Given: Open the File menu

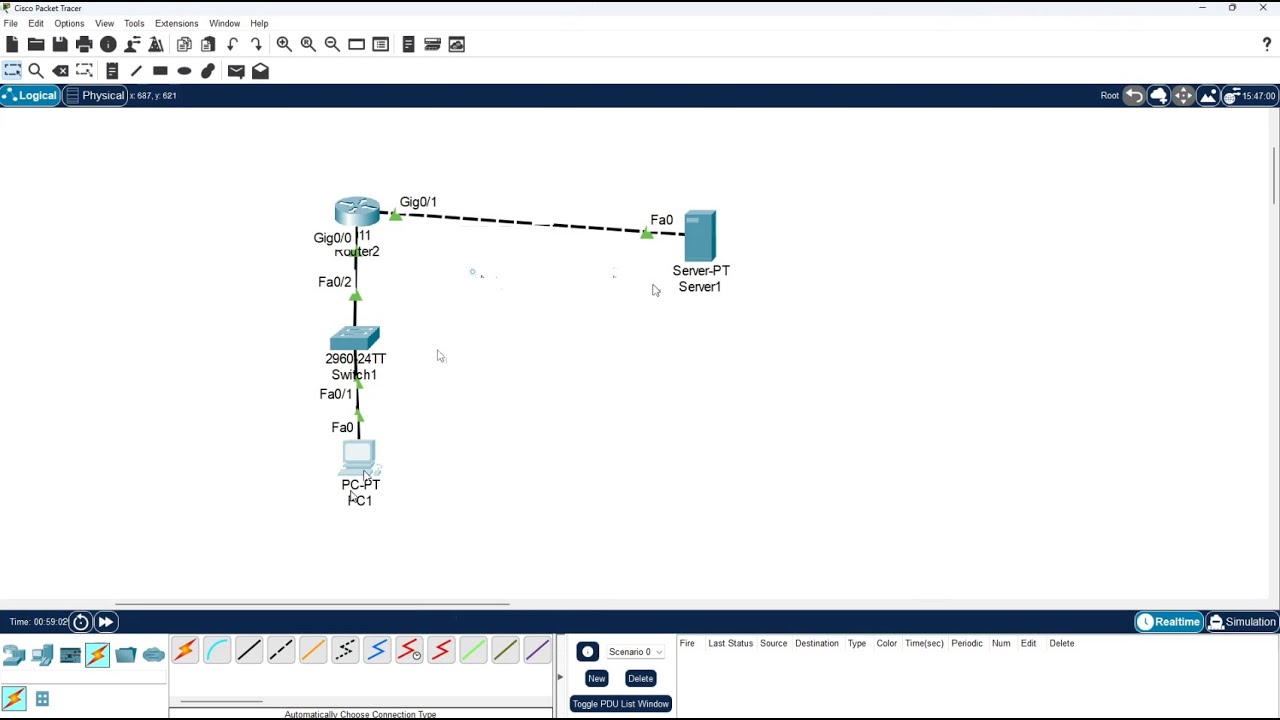Looking at the screenshot, I should (x=11, y=23).
